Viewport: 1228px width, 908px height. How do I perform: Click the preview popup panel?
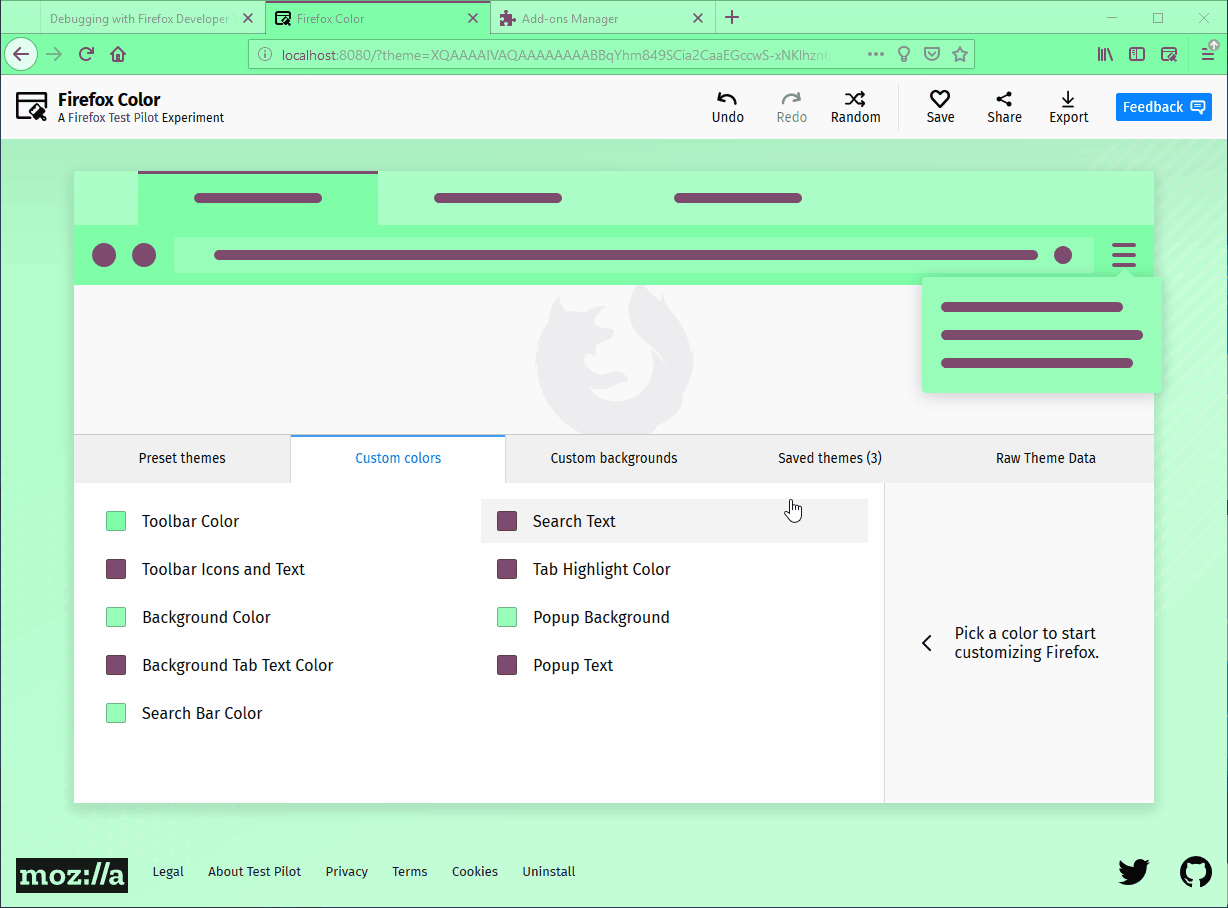tap(1042, 335)
